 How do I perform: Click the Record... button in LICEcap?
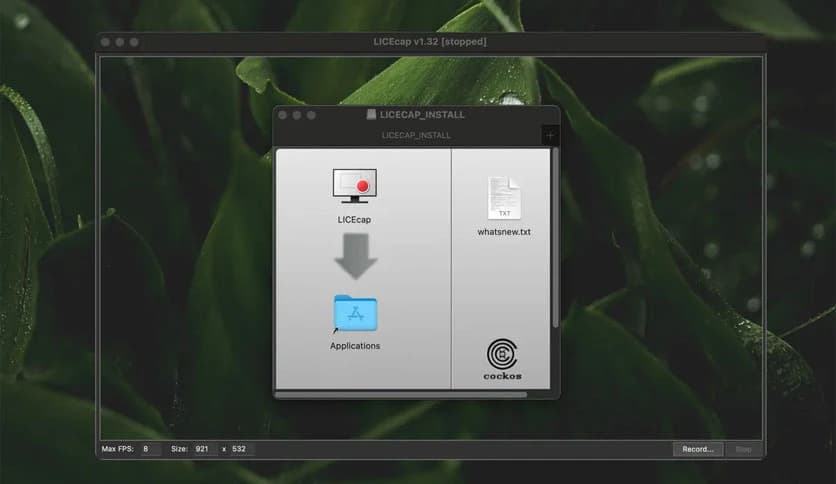tap(698, 449)
